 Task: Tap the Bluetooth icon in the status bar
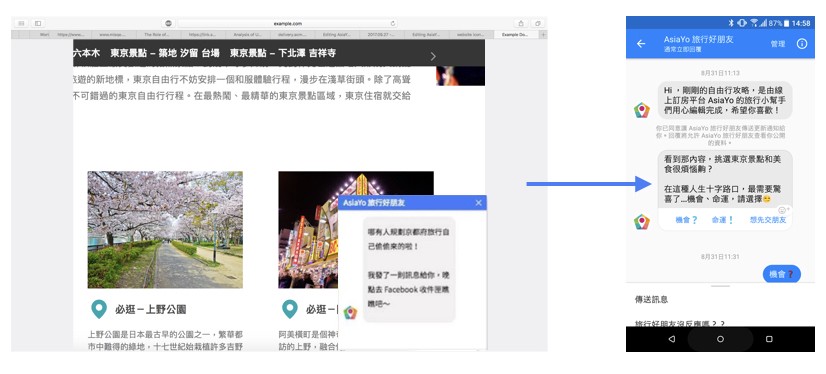tap(731, 23)
